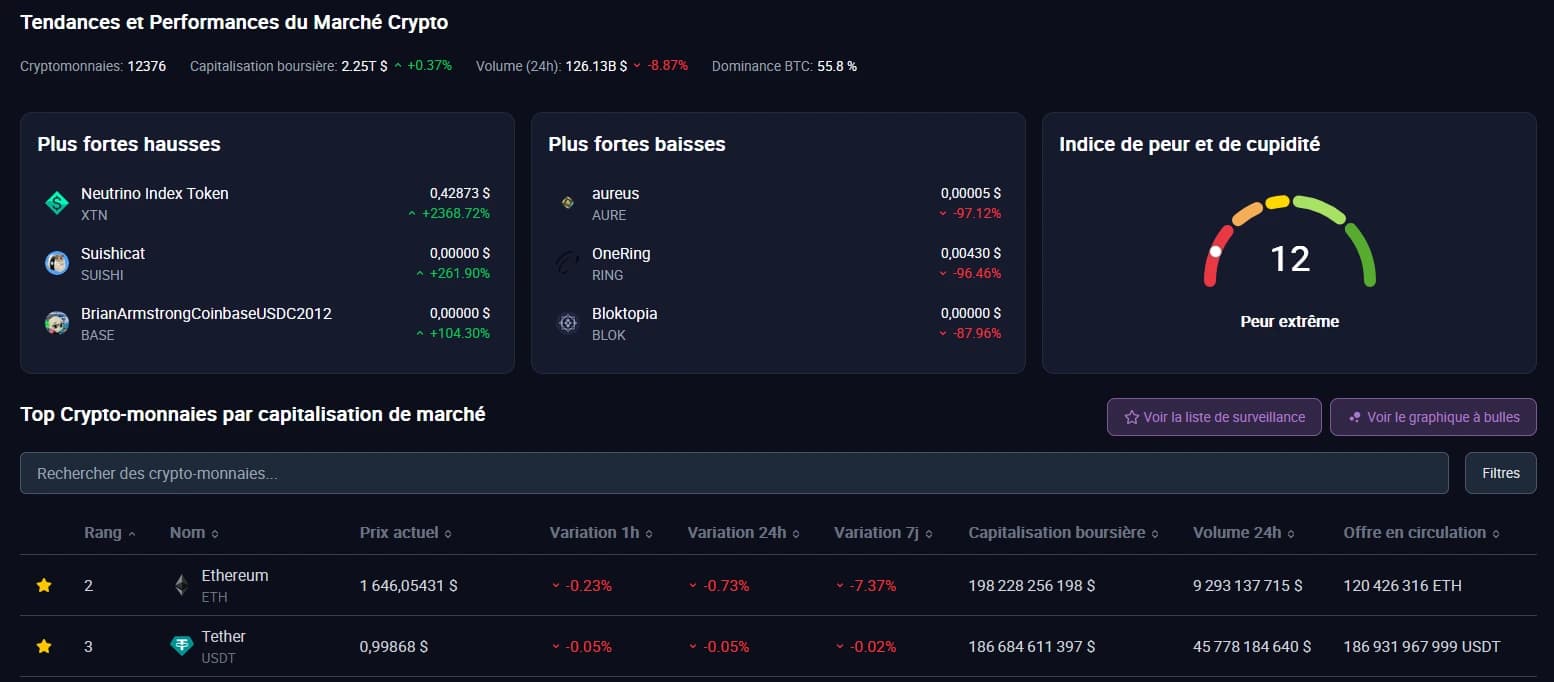Sort by Prix actuel column header

(405, 532)
